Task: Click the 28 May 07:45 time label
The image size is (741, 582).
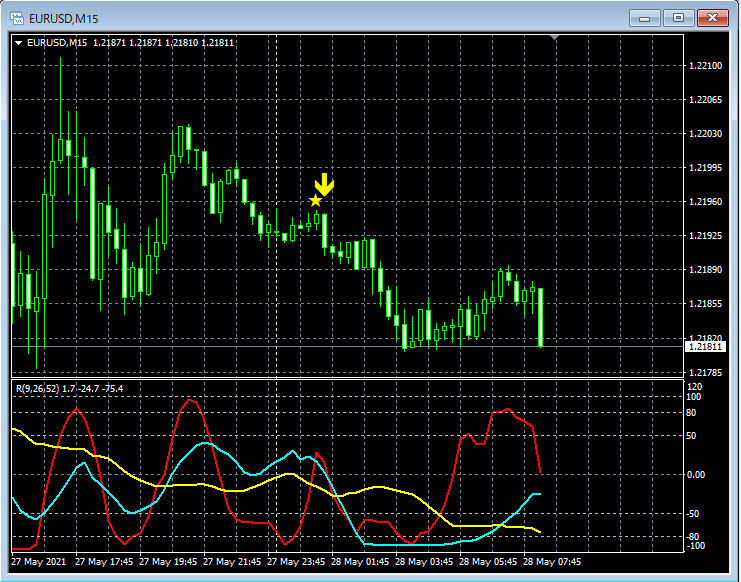Action: (552, 562)
